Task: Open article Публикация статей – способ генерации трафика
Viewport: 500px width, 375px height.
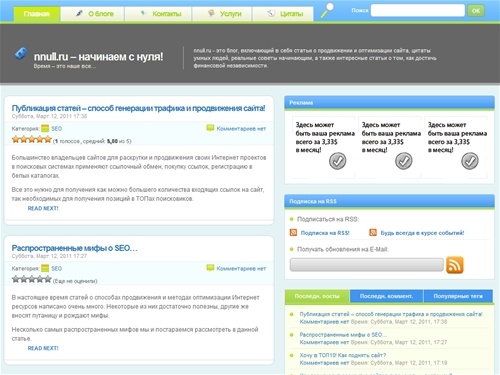Action: (x=138, y=108)
